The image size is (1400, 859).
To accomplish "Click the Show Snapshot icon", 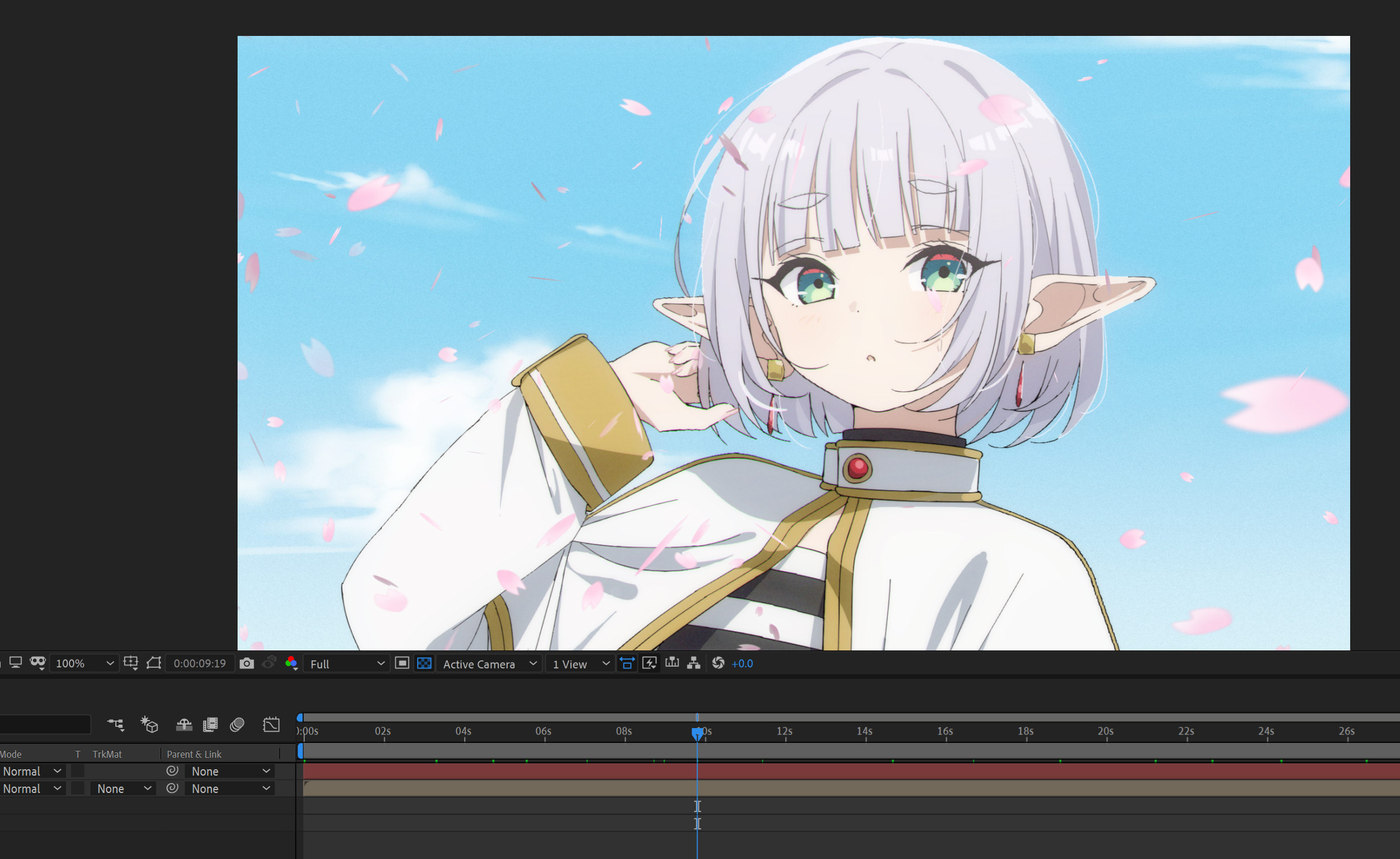I will (x=269, y=663).
